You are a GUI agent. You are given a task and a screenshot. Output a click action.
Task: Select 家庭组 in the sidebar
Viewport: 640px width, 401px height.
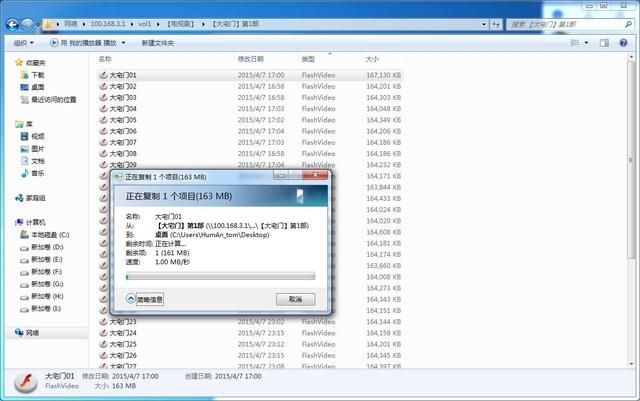(x=36, y=198)
